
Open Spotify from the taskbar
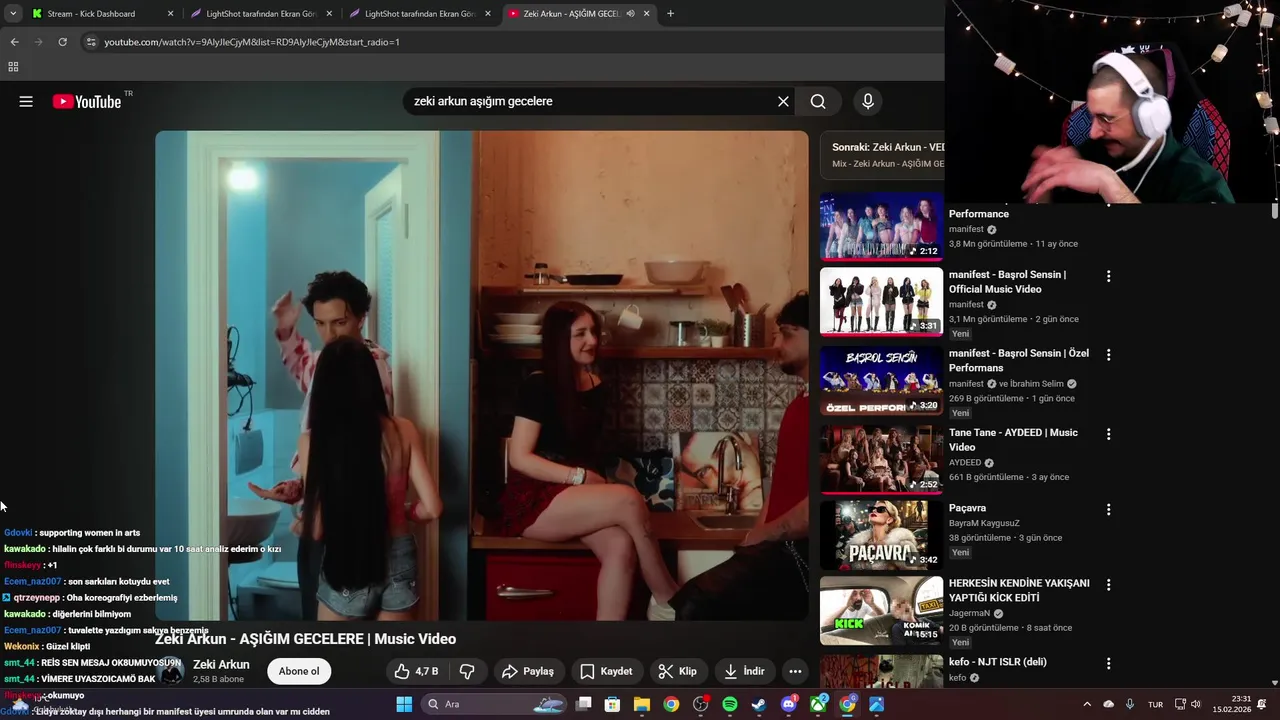tap(730, 704)
